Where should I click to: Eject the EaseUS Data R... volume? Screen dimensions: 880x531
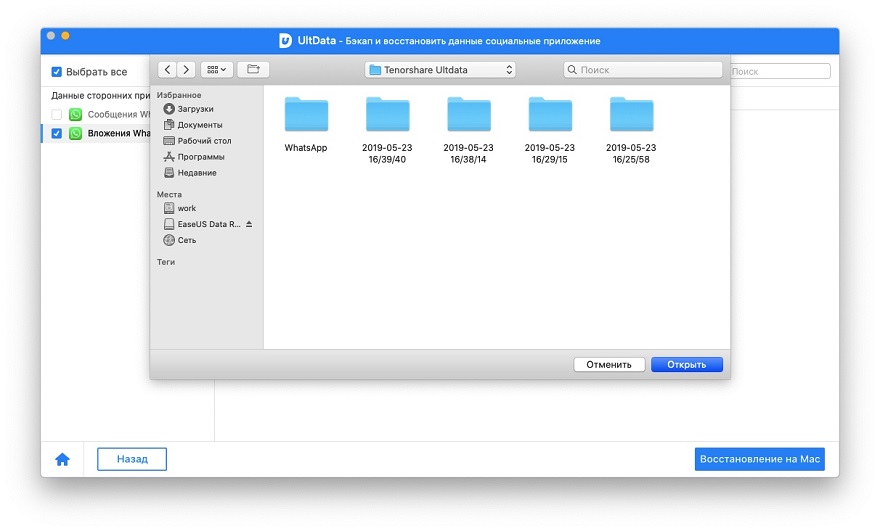[x=249, y=224]
